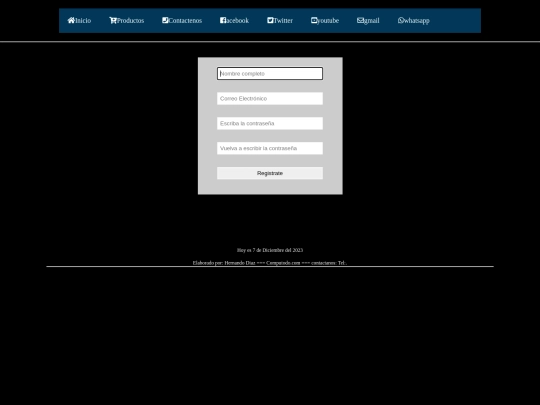Open the gmail nav link text

tap(372, 21)
